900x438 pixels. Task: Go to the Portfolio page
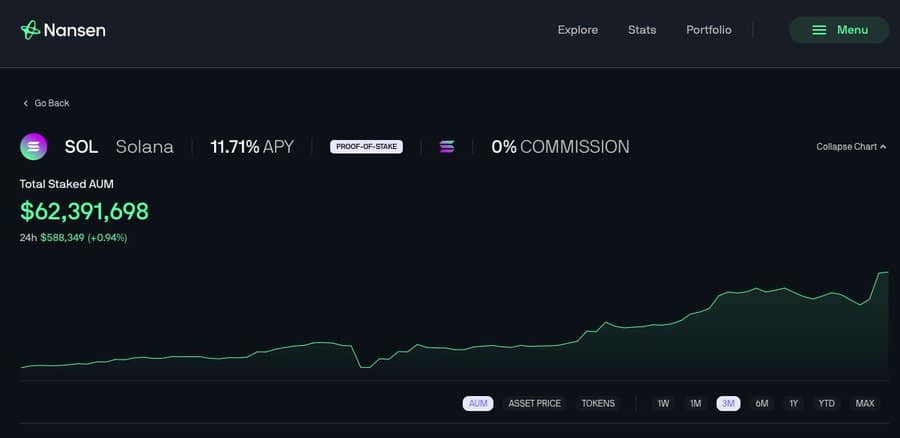[708, 30]
